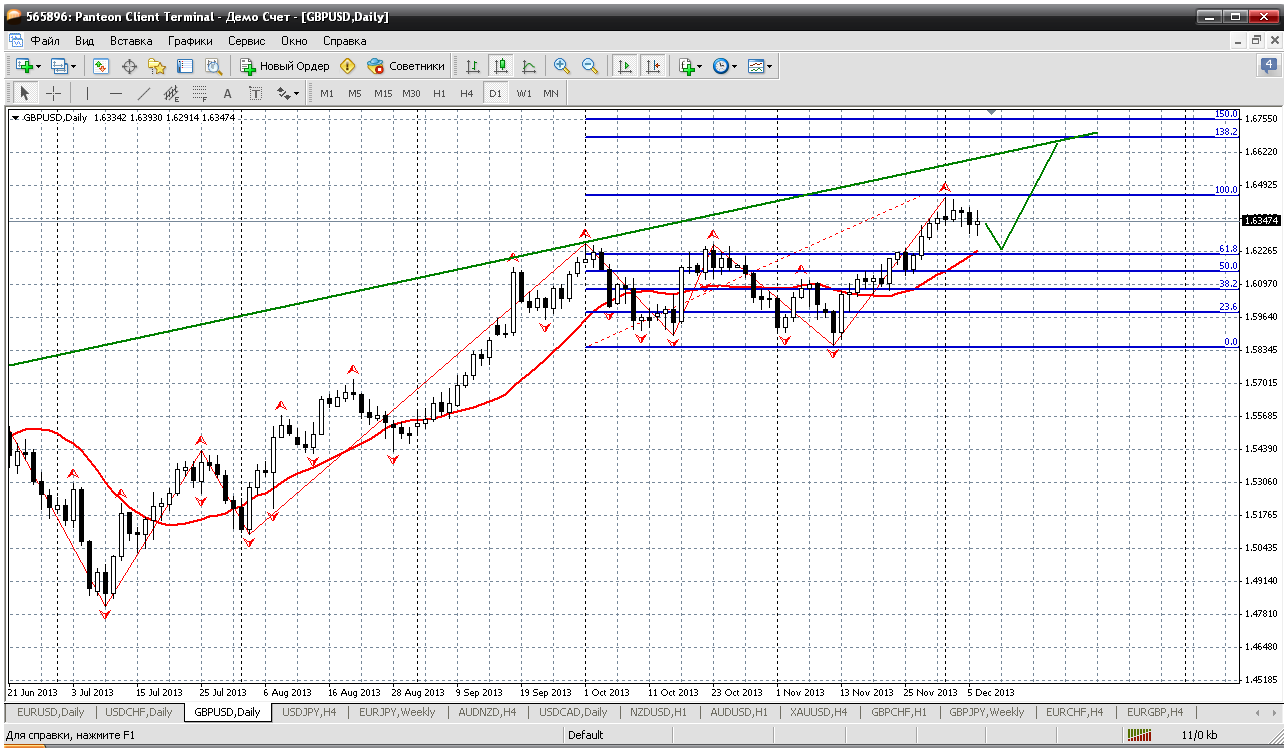This screenshot has height=748, width=1288.
Task: Draw a vertical line on chart
Action: [88, 93]
